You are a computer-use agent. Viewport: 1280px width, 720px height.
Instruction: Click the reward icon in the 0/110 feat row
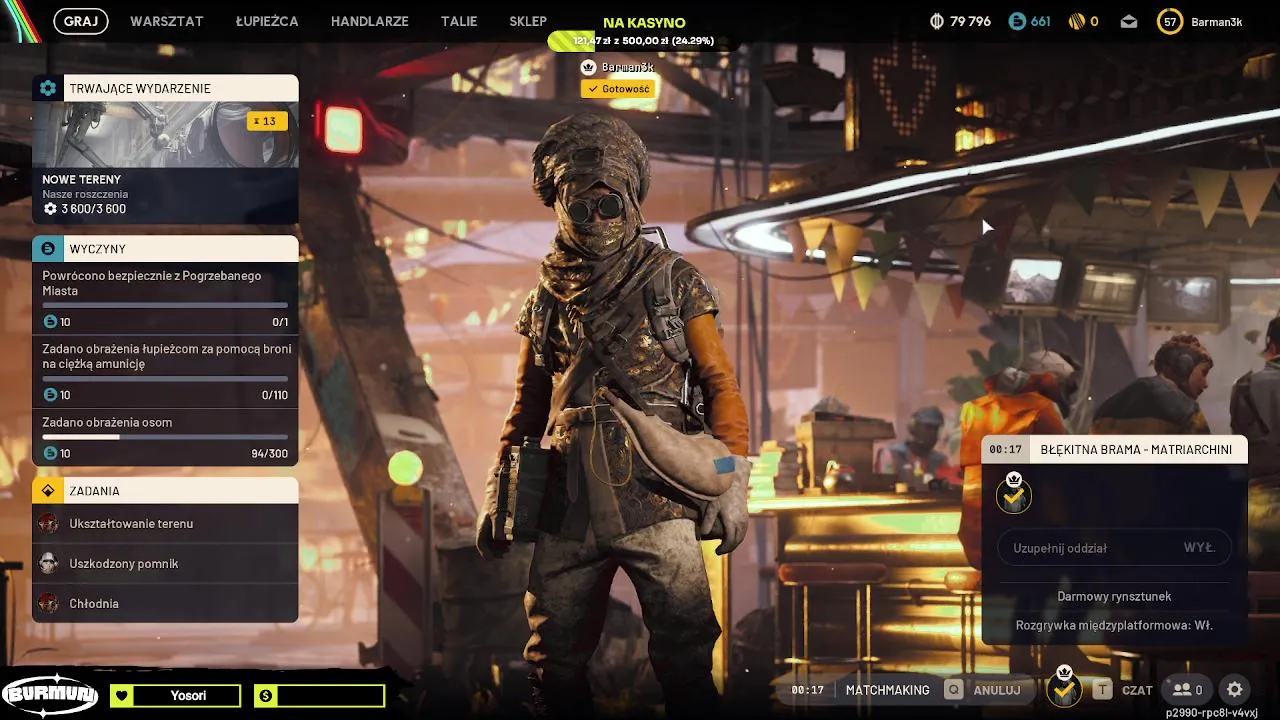(x=50, y=395)
